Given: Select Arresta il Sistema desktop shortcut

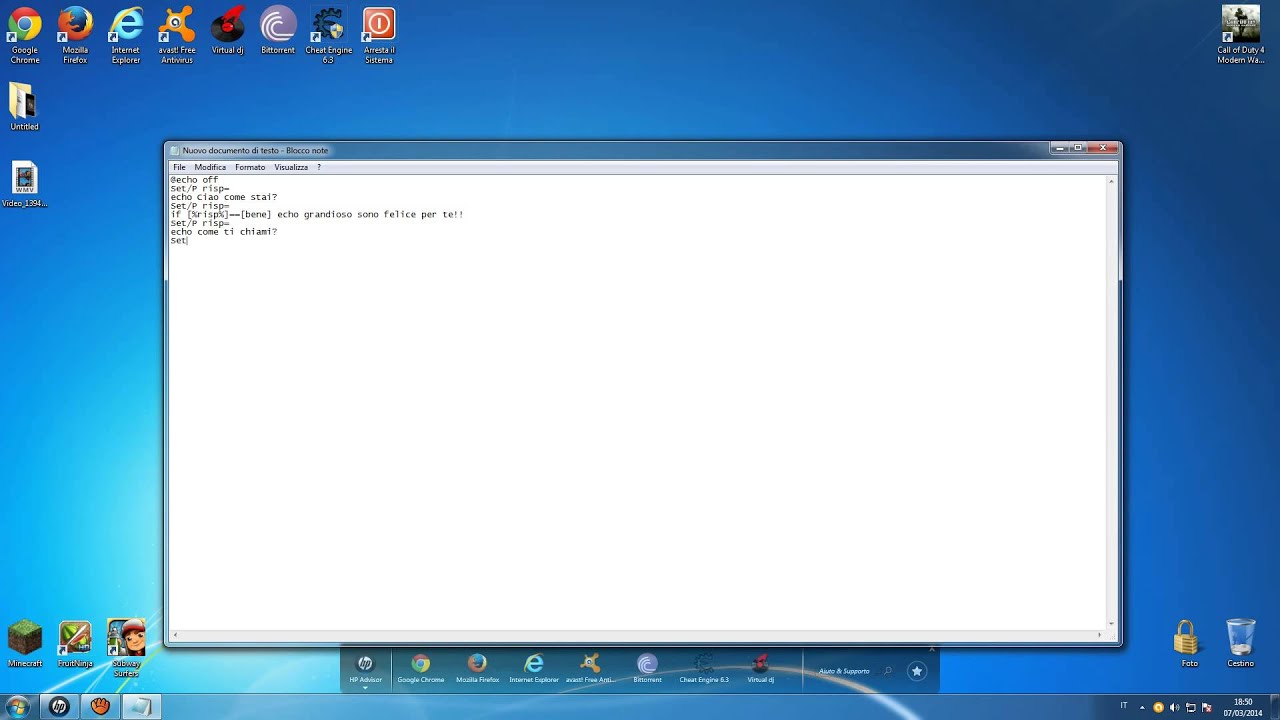Looking at the screenshot, I should click(379, 35).
